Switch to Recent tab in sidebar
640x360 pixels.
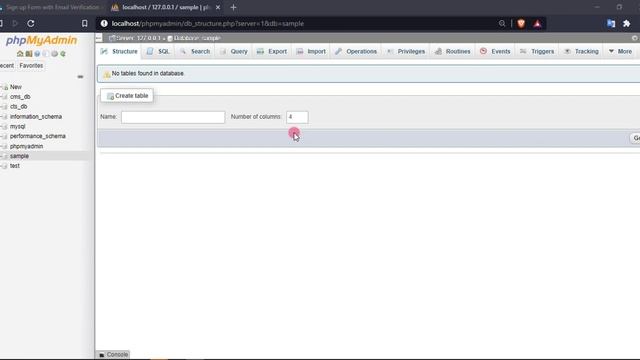7,66
